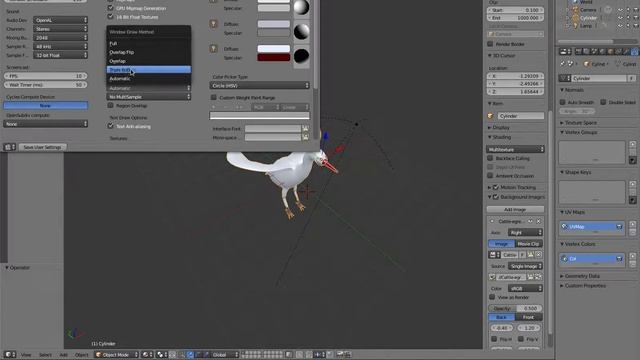
Task: Toggle Double Sided checkbox
Action: 603,102
